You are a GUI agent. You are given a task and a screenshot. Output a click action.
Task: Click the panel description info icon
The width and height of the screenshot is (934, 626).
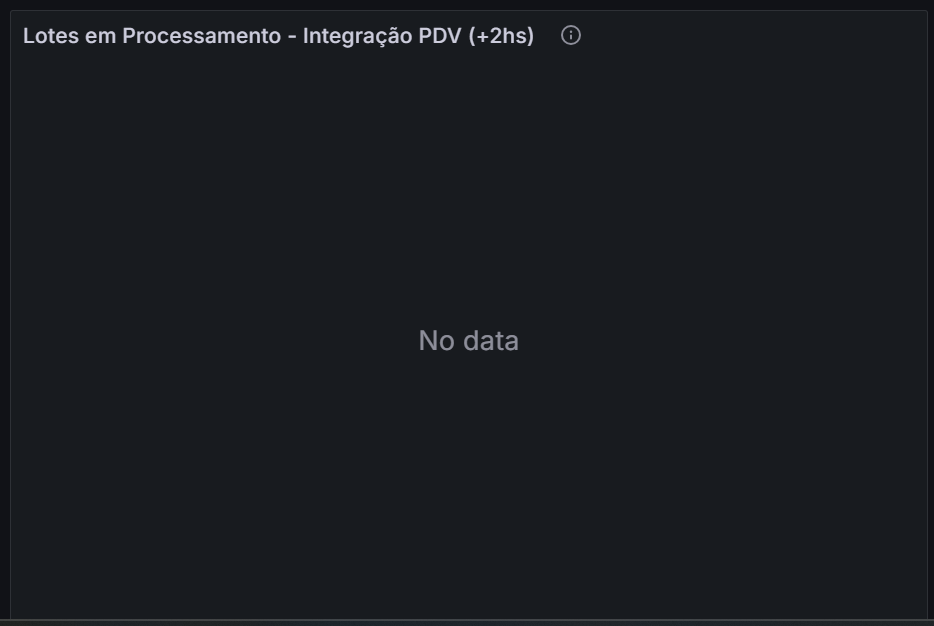(x=571, y=36)
